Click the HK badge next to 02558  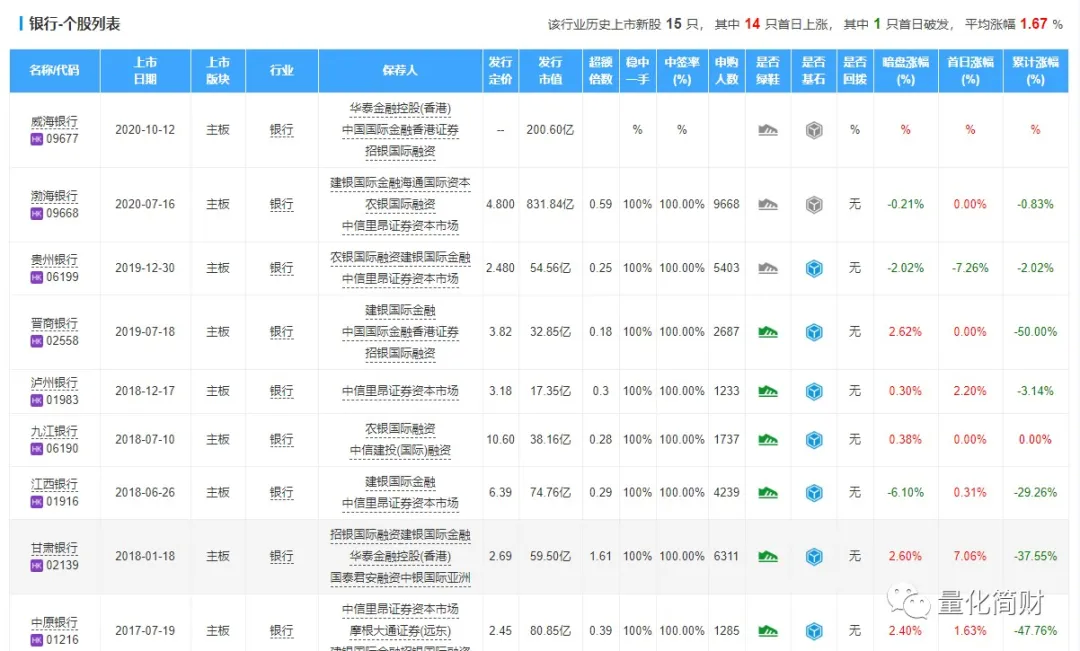[37, 341]
